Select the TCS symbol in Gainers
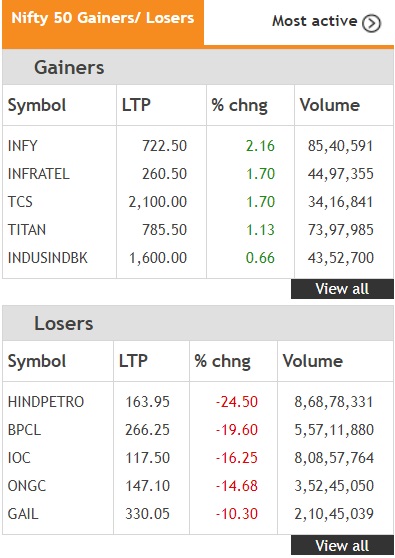The width and height of the screenshot is (395, 558). click(20, 202)
